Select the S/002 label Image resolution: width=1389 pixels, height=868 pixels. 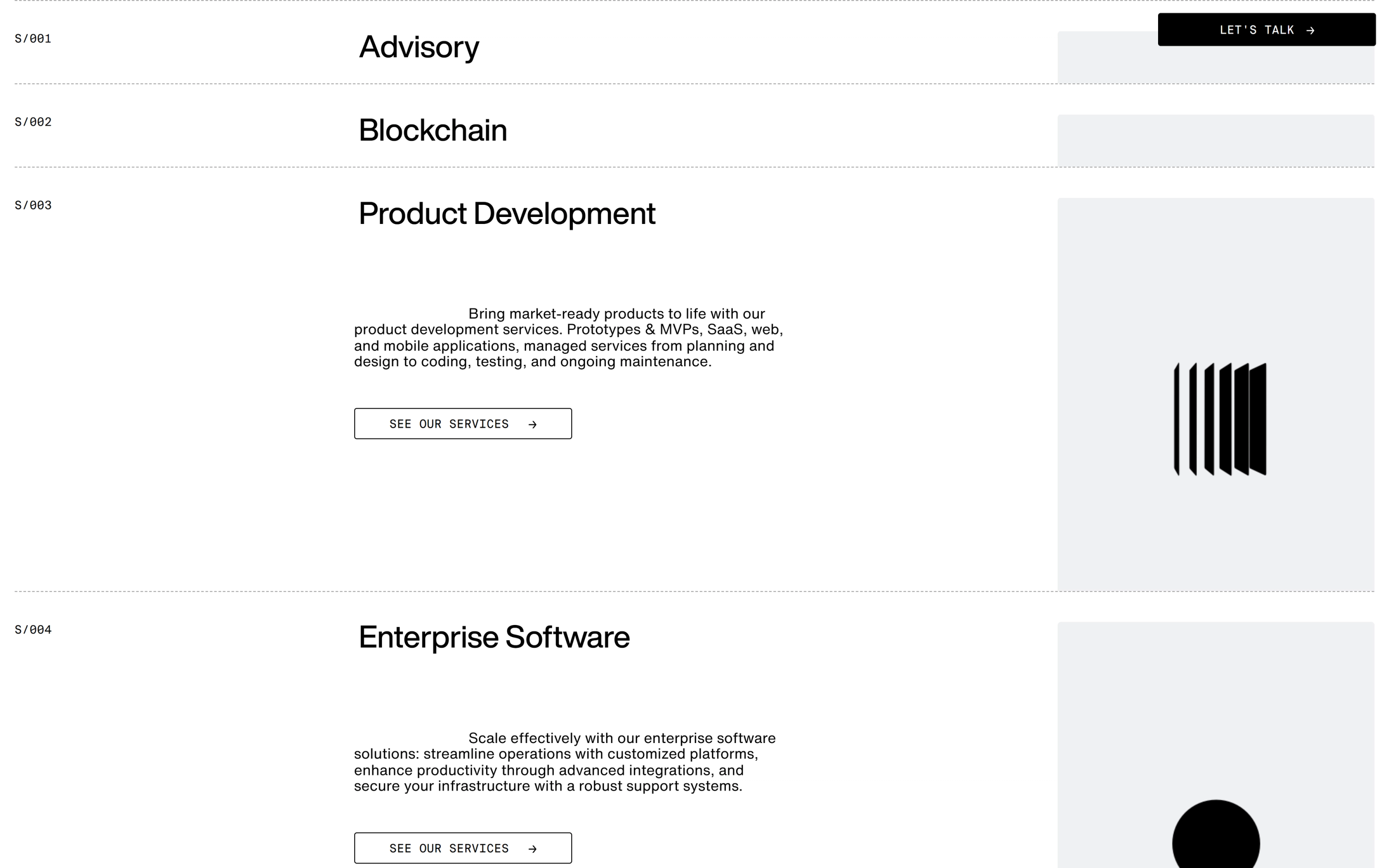tap(33, 122)
